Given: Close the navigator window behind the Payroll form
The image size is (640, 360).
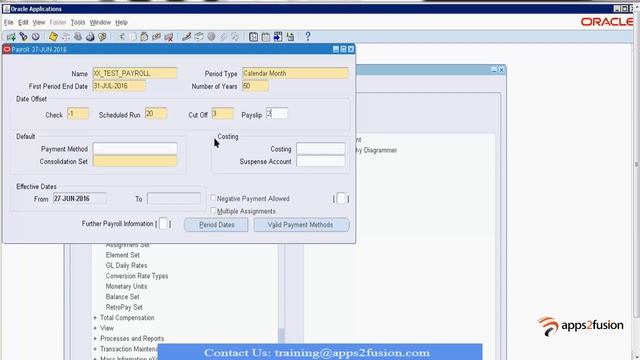Looking at the screenshot, I should [501, 70].
